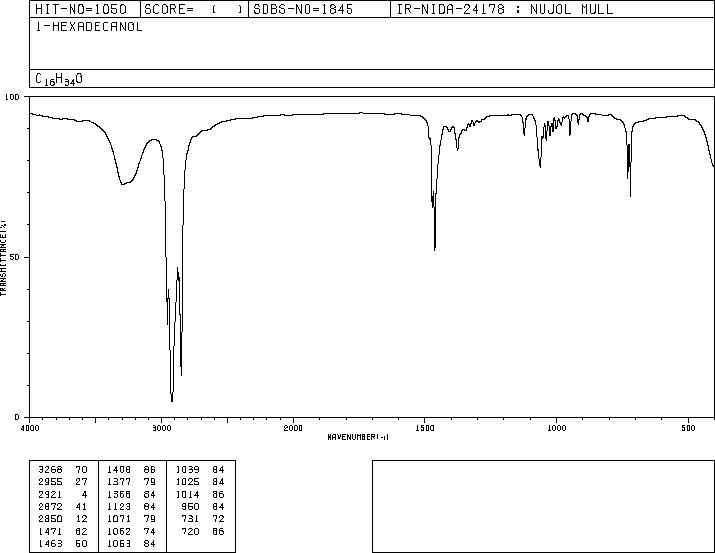Select the 731 peak entry in table

(x=203, y=519)
